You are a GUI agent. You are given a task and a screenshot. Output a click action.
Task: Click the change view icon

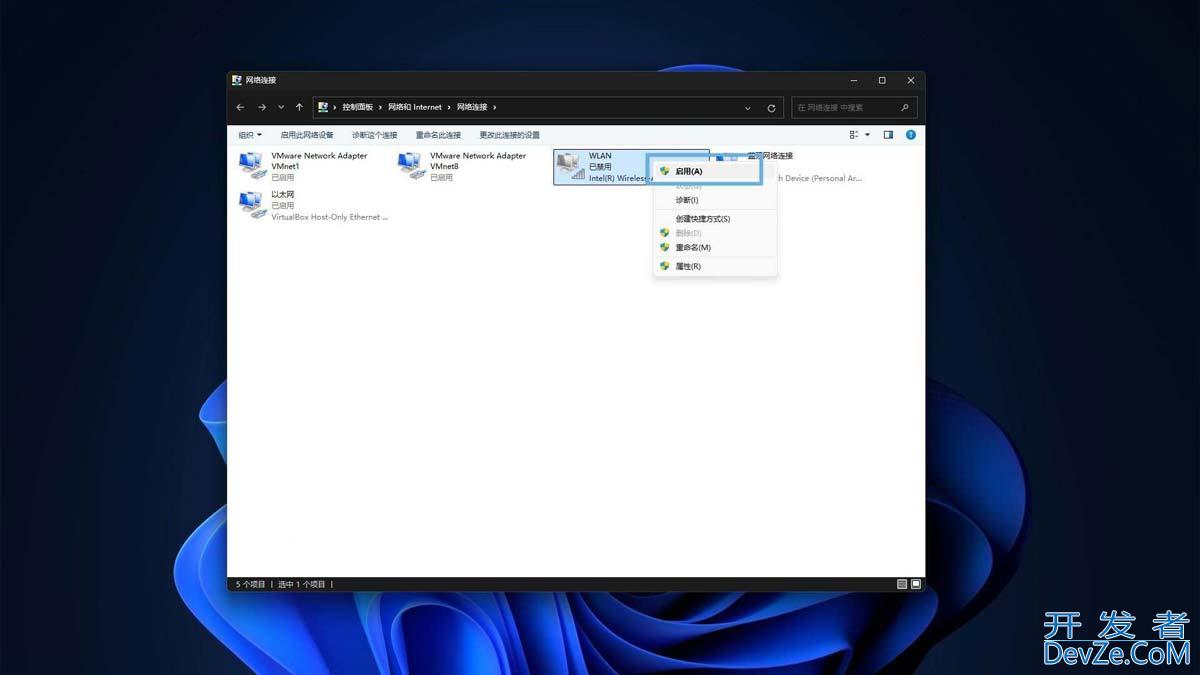click(x=854, y=135)
